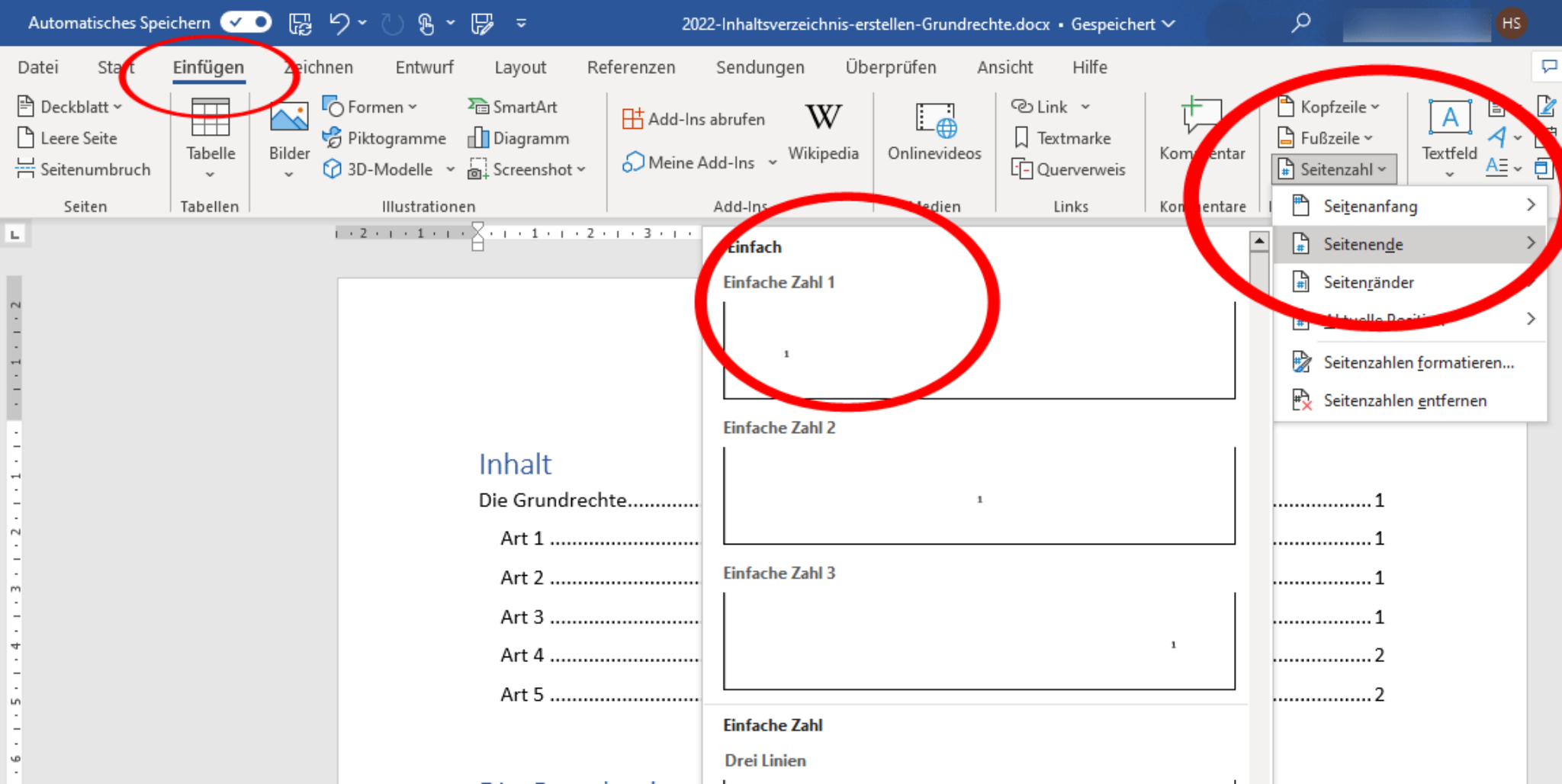Insert a table with Tabelle icon
This screenshot has width=1562, height=784.
[x=211, y=117]
